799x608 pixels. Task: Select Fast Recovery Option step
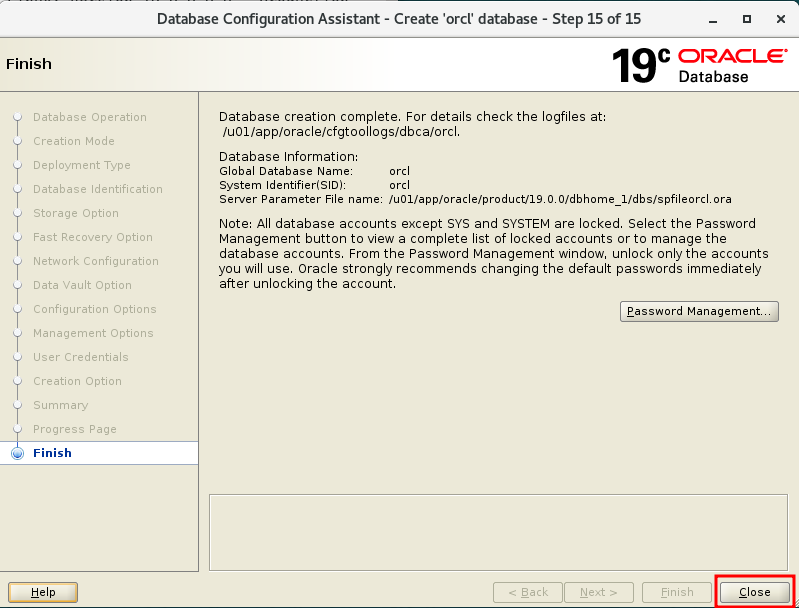point(92,237)
